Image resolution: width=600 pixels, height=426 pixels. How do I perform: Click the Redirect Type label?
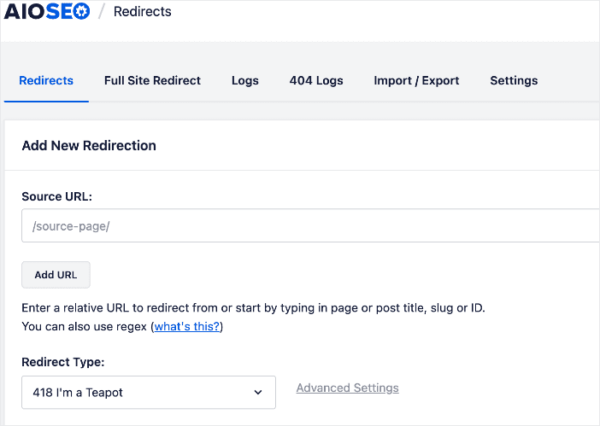tap(63, 362)
